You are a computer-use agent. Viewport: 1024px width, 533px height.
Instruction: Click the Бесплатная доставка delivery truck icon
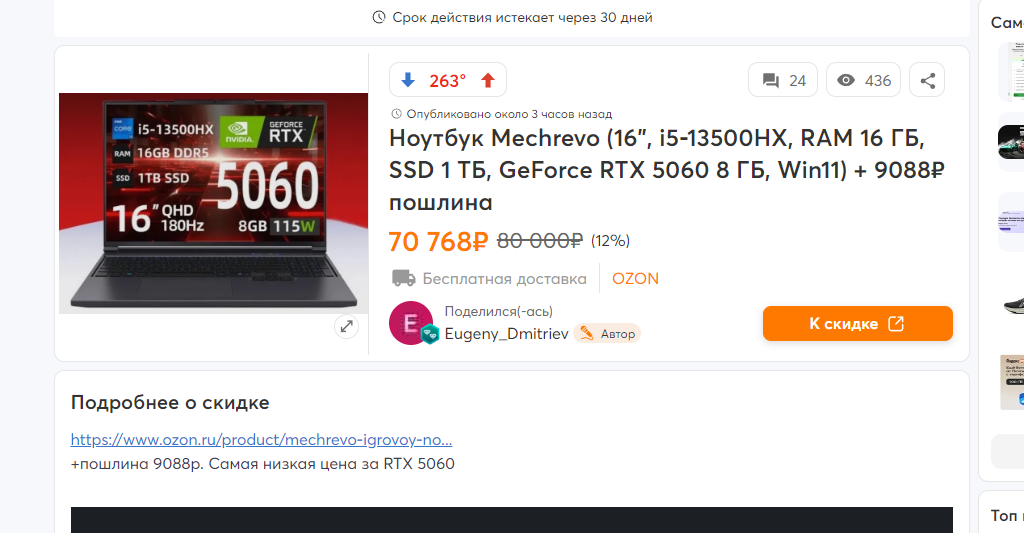[404, 278]
